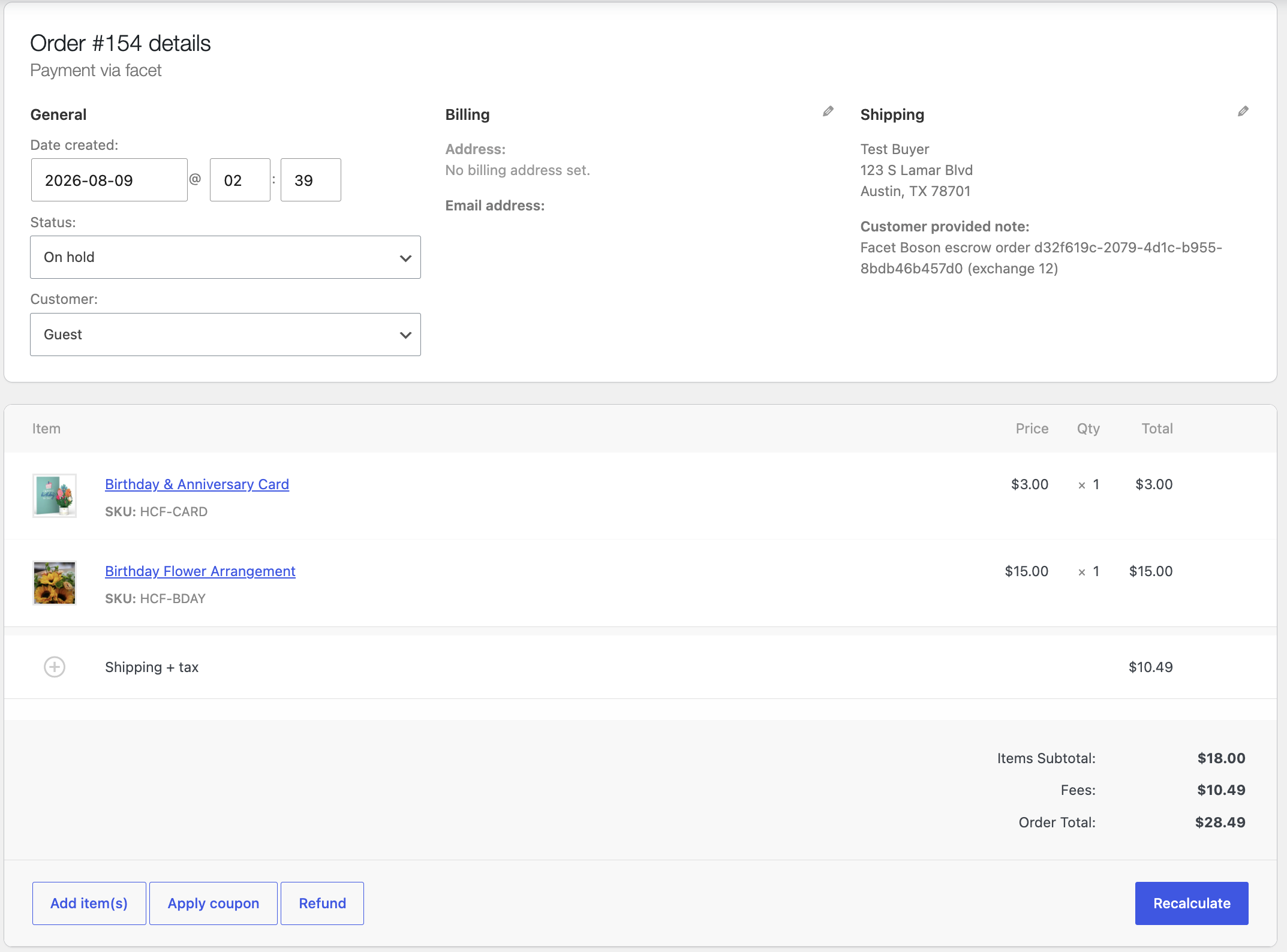The width and height of the screenshot is (1287, 952).
Task: Click the 'Test Buyer' shipping name
Action: [x=895, y=149]
